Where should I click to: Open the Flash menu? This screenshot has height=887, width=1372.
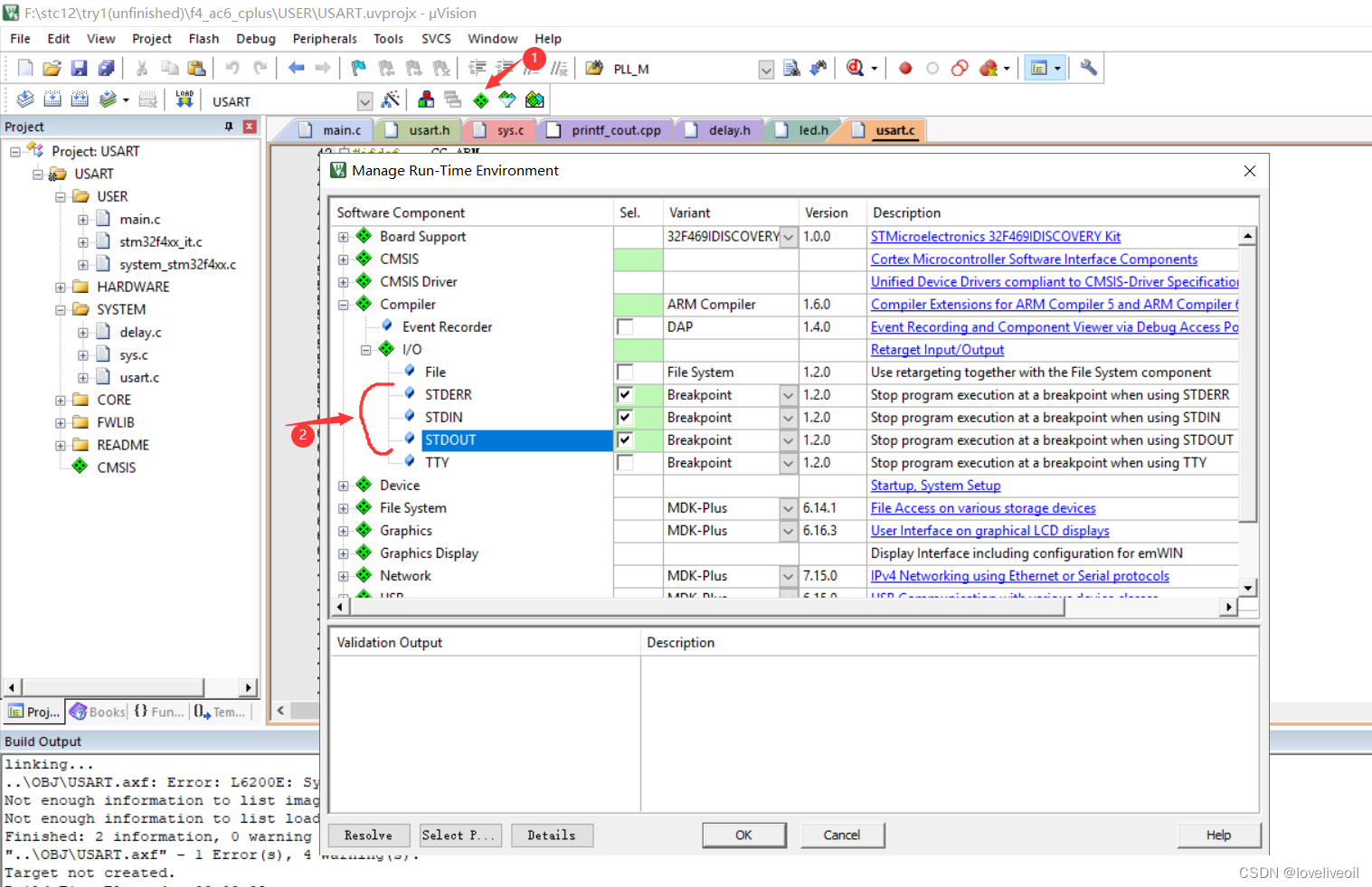click(203, 39)
